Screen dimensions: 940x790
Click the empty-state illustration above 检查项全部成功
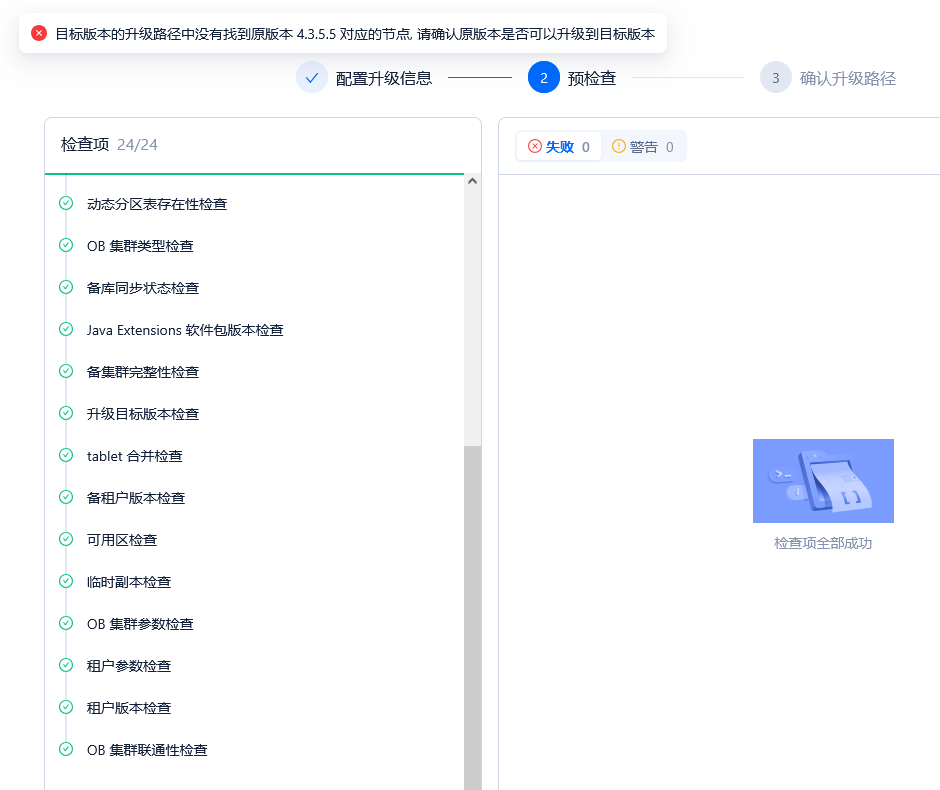823,481
